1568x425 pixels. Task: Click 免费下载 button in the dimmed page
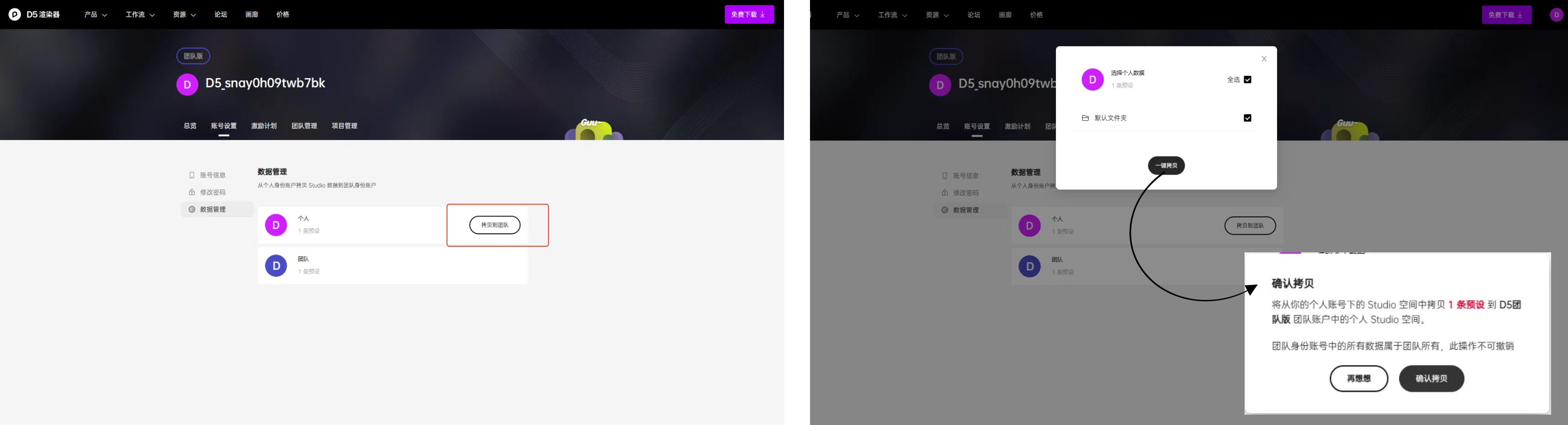pos(1507,15)
